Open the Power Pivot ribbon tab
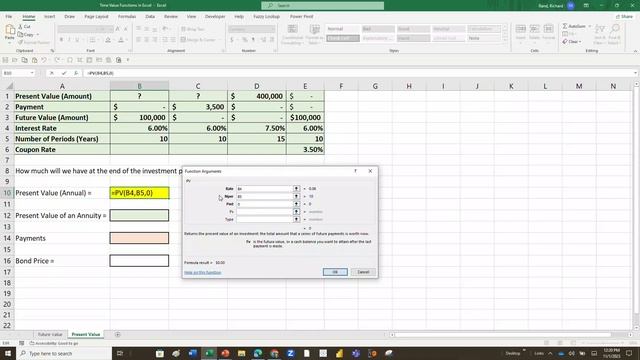Image resolution: width=640 pixels, height=360 pixels. [302, 17]
